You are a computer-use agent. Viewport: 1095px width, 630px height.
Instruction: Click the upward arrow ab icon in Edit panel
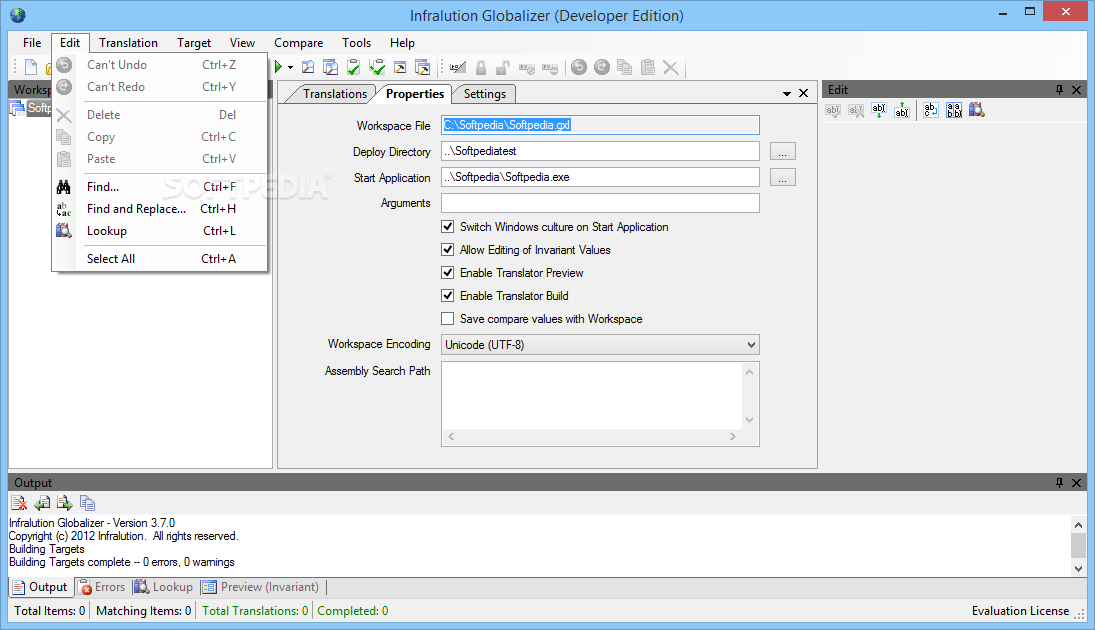click(x=902, y=110)
